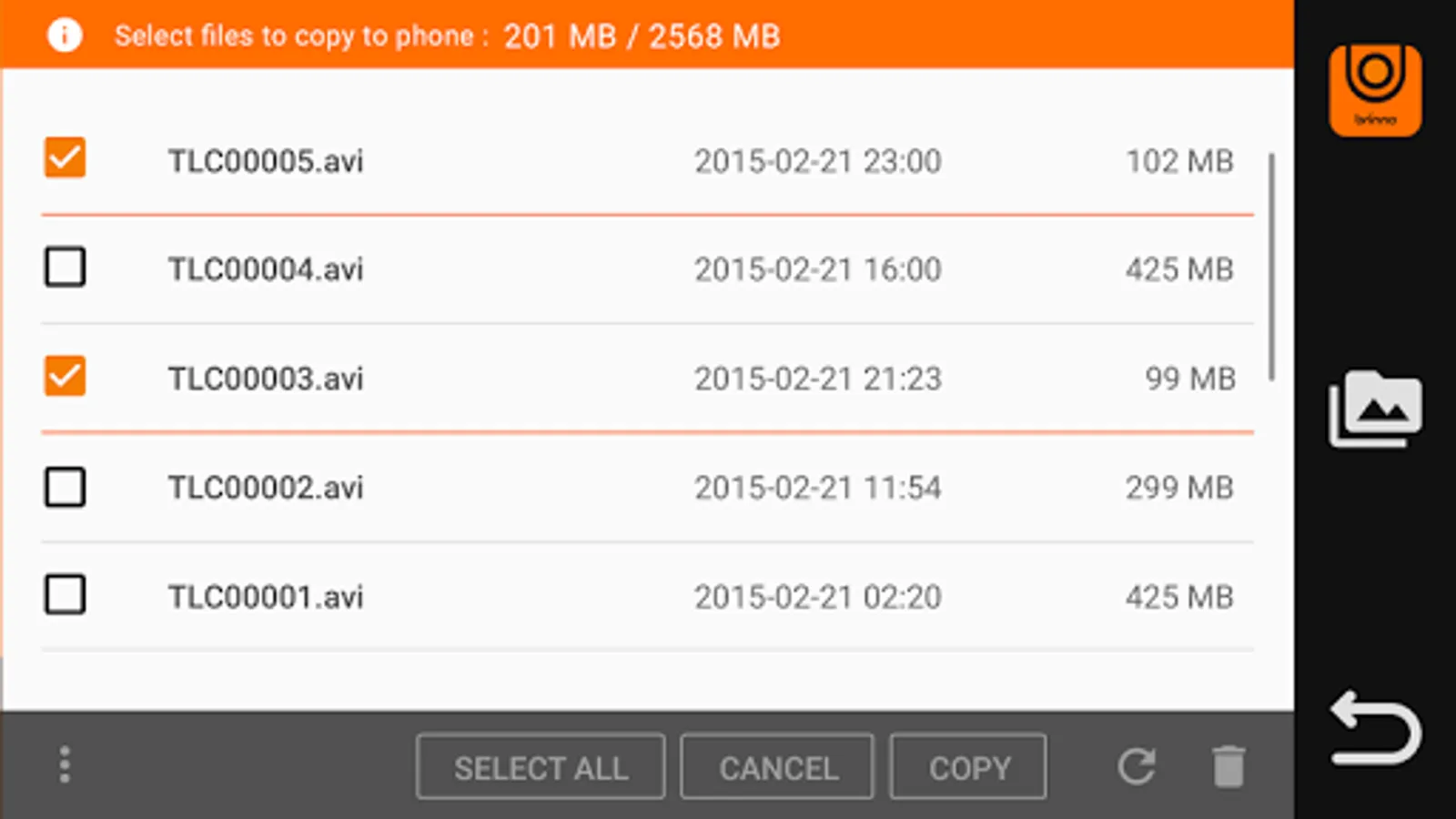Uncheck the TLC00005.avi checkbox
The image size is (1456, 819).
coord(66,158)
